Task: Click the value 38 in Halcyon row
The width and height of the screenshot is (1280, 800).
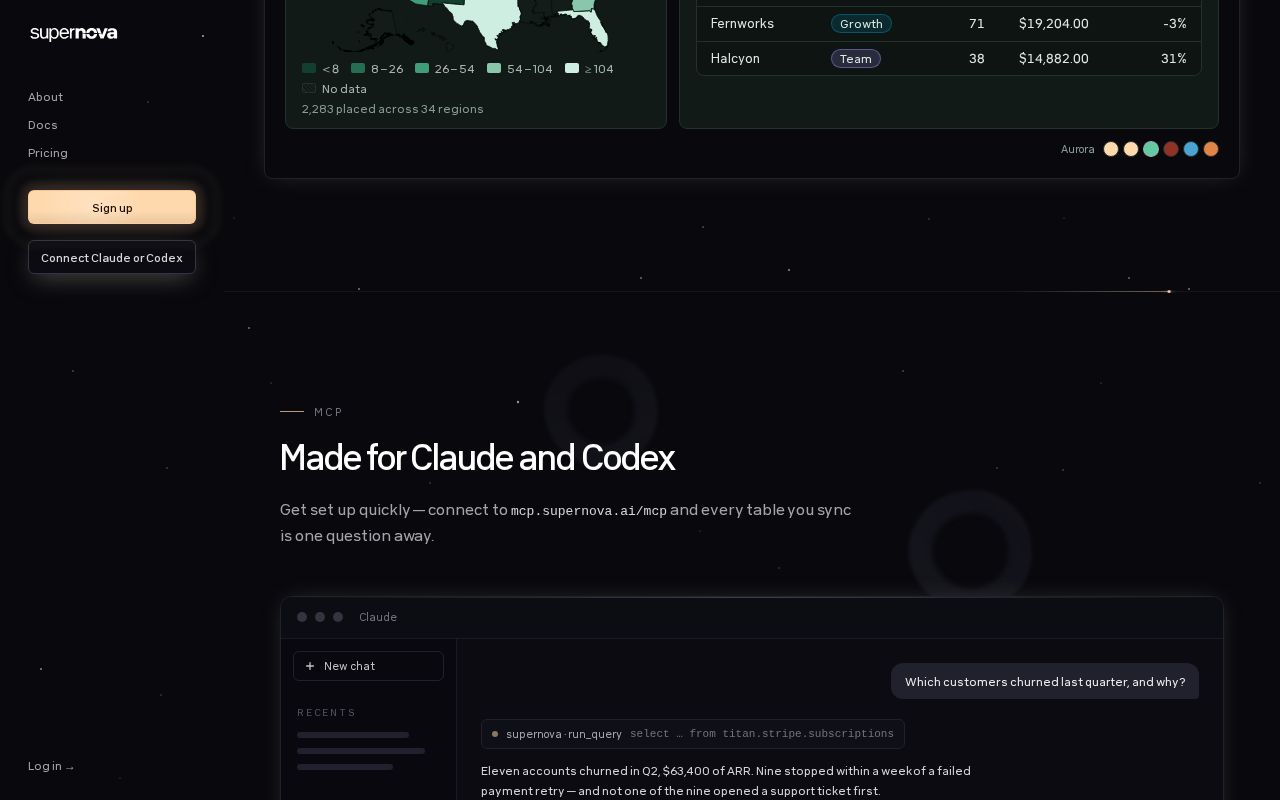Action: tap(977, 58)
